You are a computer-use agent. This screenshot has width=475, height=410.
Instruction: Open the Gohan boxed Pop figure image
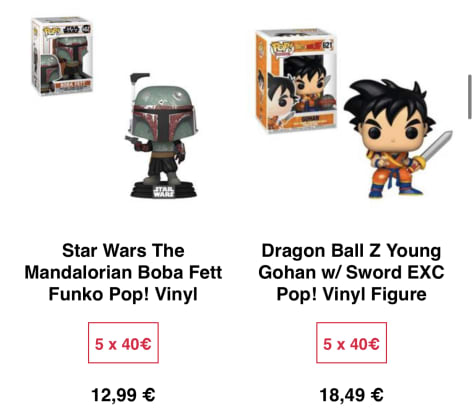tap(296, 81)
